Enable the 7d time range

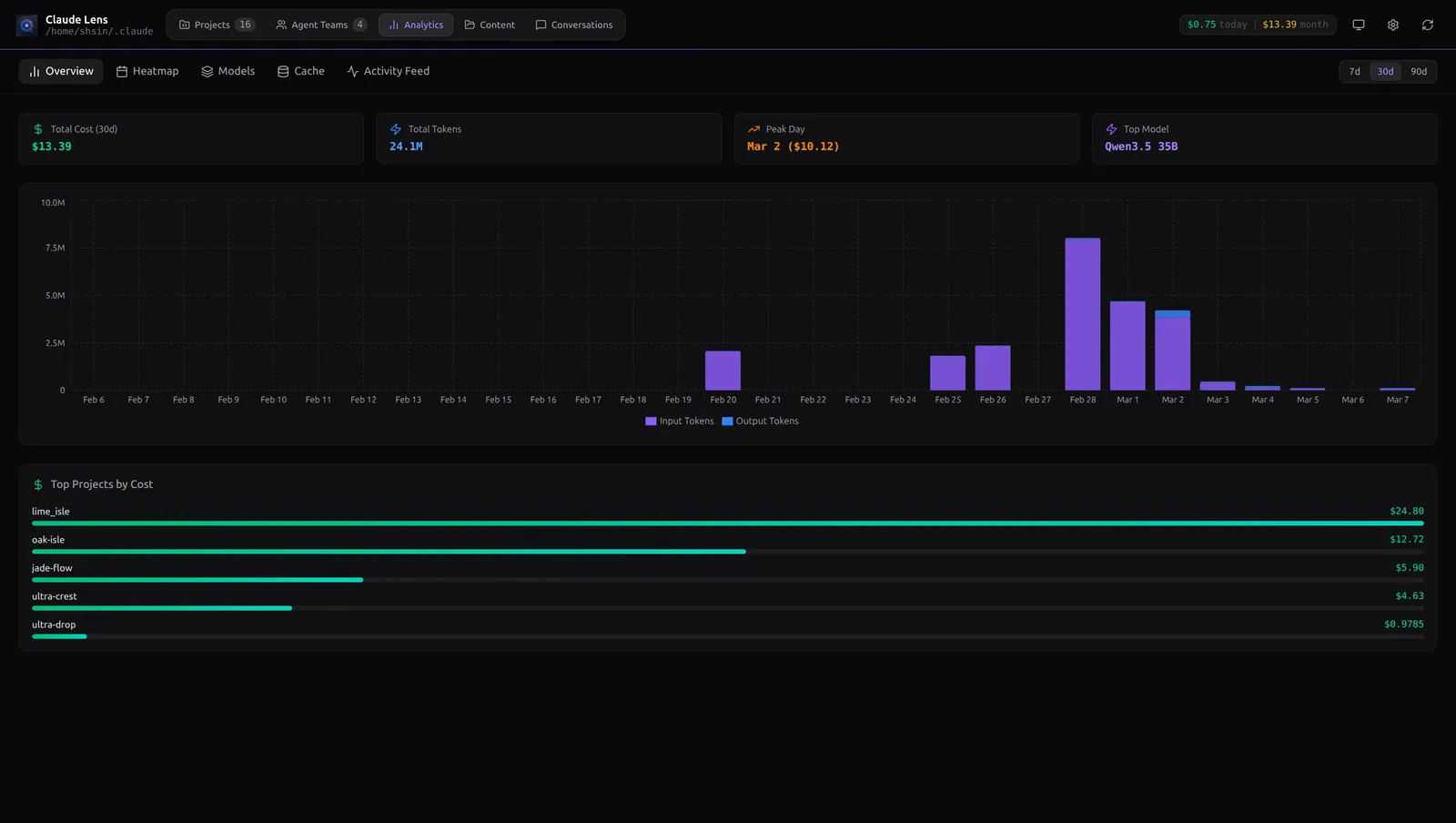[1354, 70]
